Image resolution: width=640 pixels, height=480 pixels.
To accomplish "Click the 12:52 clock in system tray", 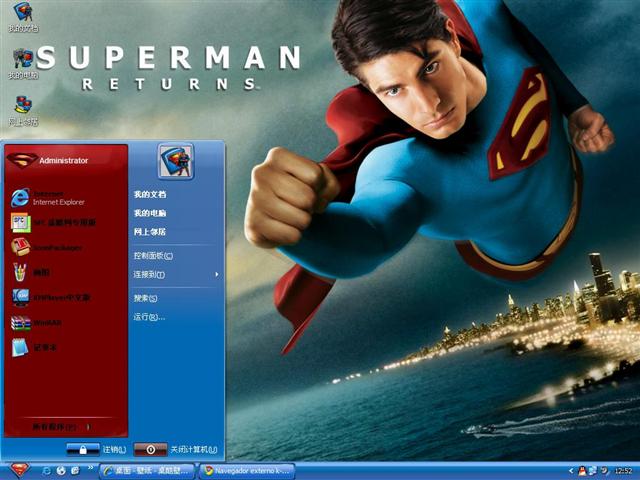I will pos(623,471).
